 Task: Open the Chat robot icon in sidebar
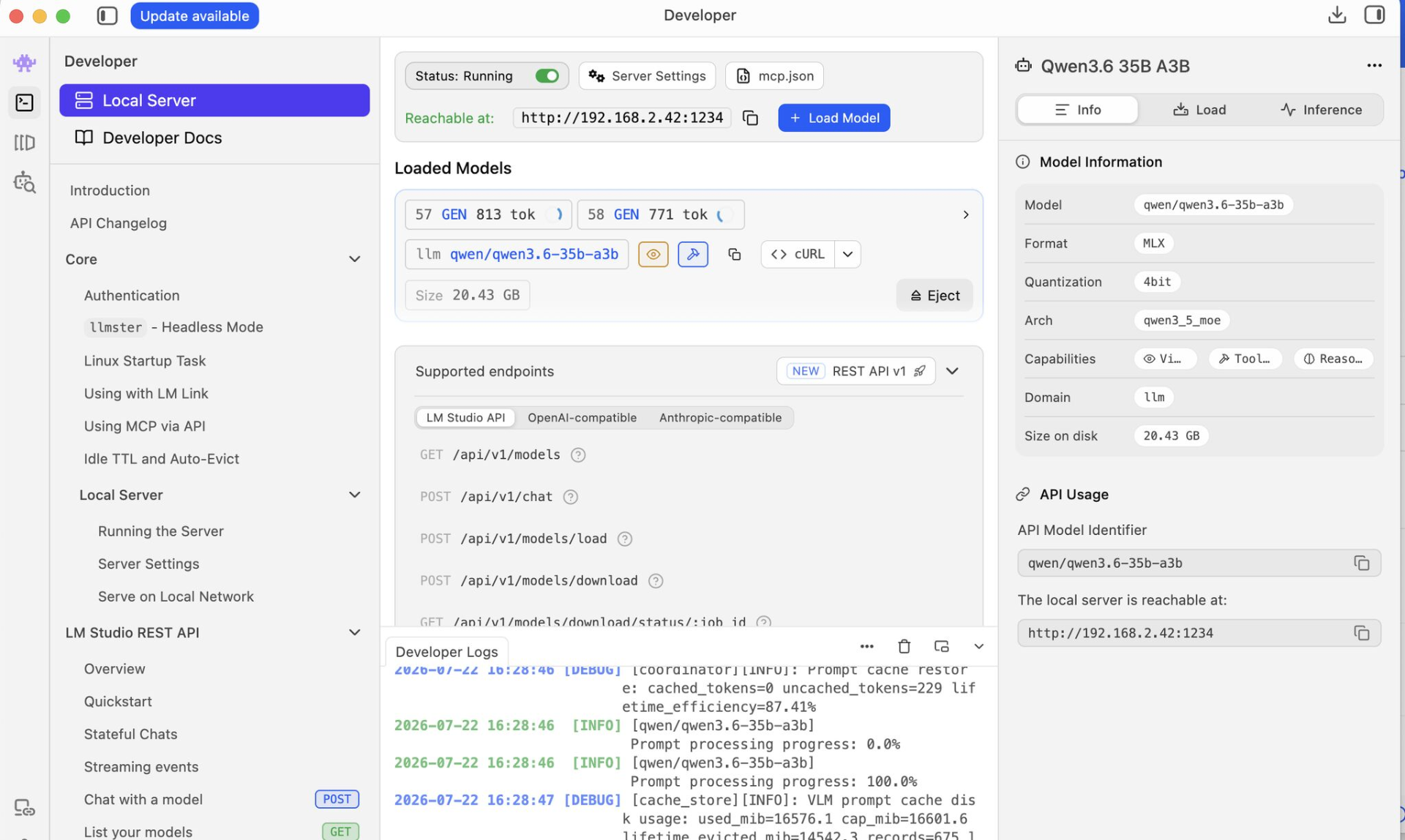coord(24,62)
